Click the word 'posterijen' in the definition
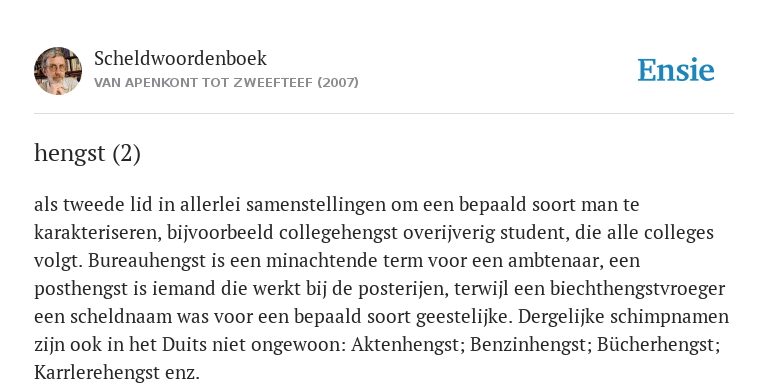 click(x=402, y=289)
